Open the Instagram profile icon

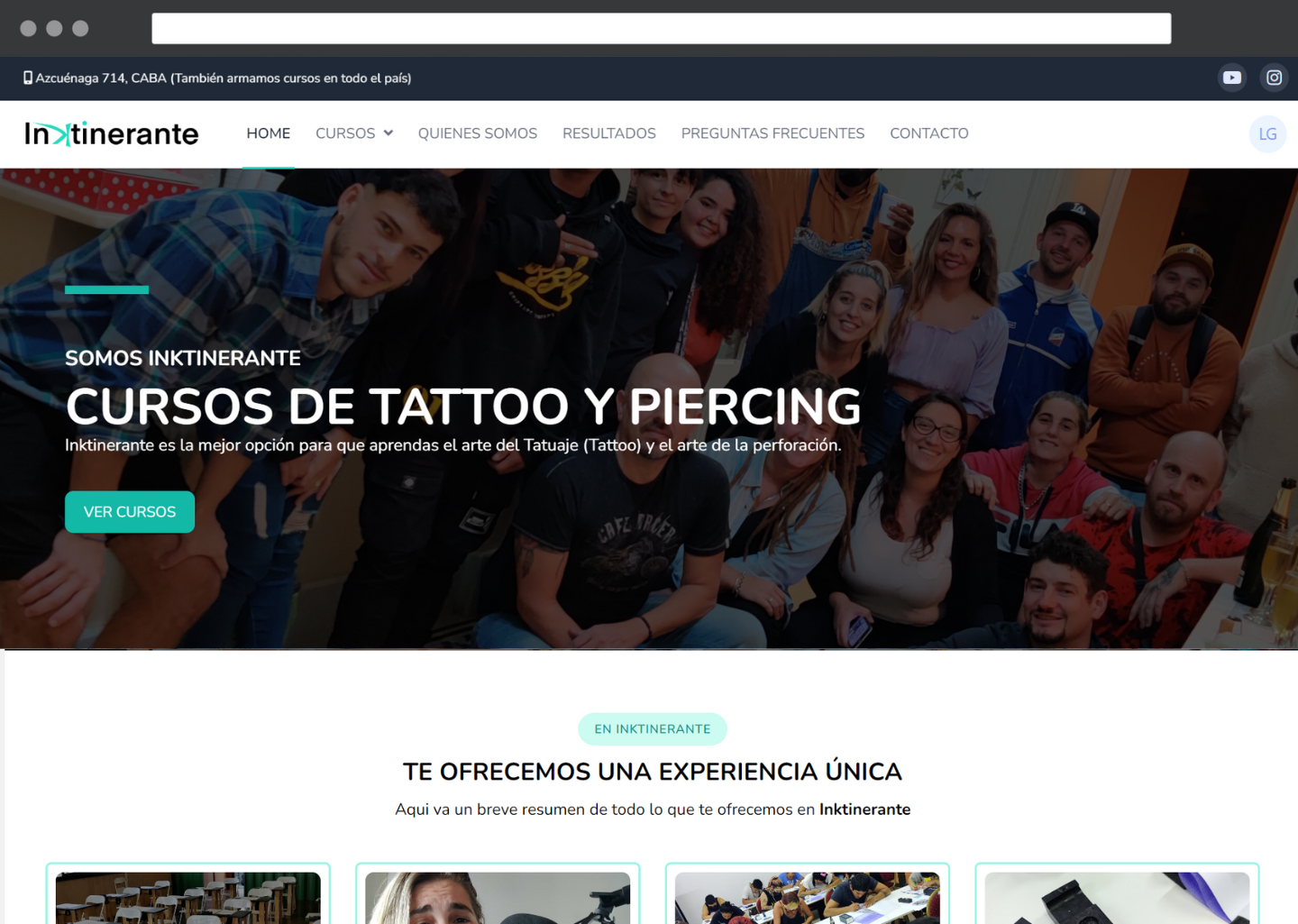point(1273,78)
